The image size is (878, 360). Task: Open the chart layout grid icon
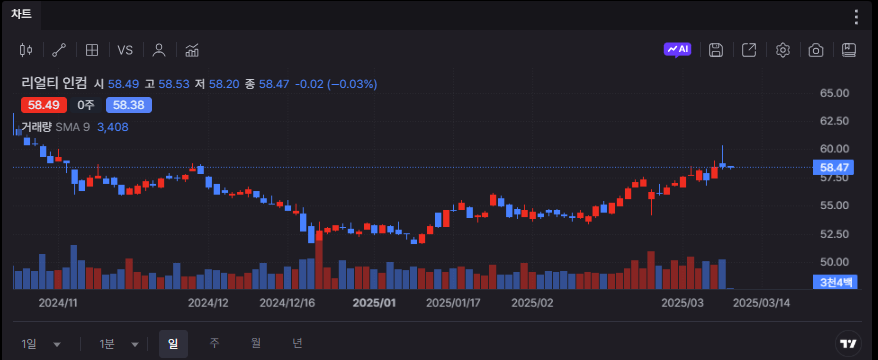click(x=92, y=50)
